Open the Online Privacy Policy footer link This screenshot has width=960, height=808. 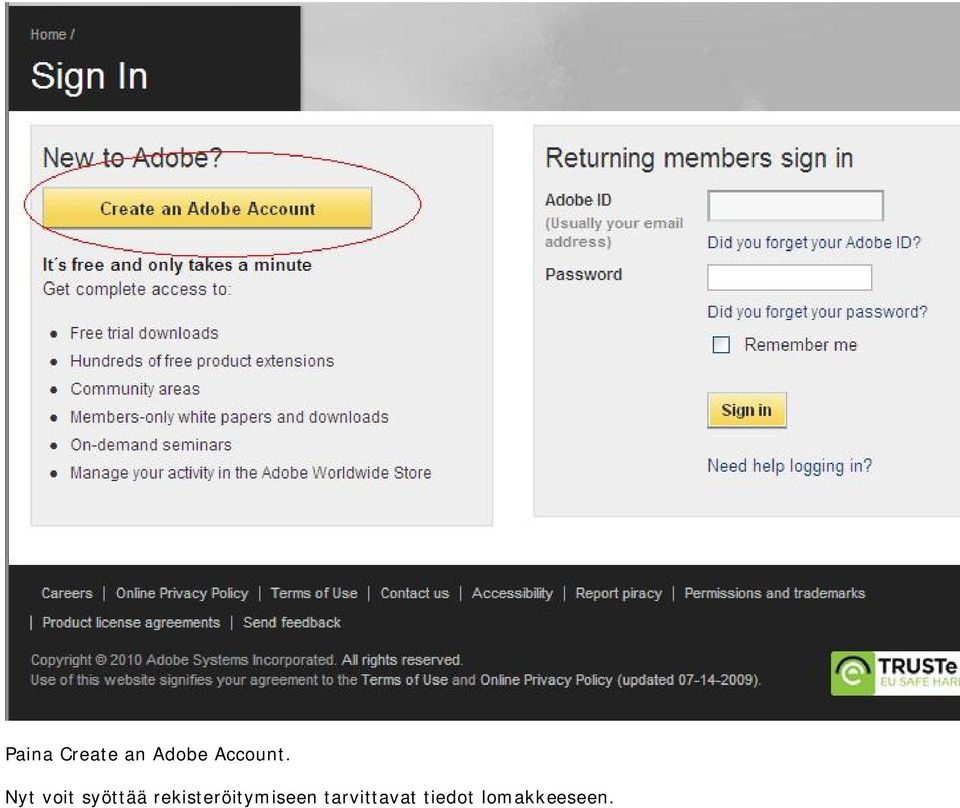point(182,593)
